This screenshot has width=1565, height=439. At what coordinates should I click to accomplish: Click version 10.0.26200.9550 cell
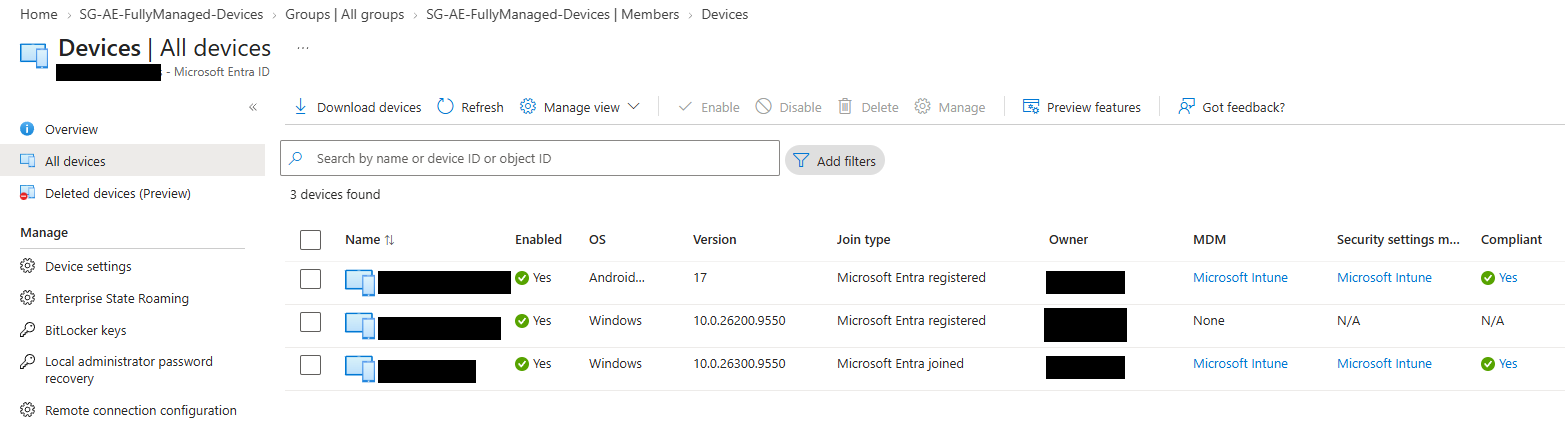click(739, 321)
